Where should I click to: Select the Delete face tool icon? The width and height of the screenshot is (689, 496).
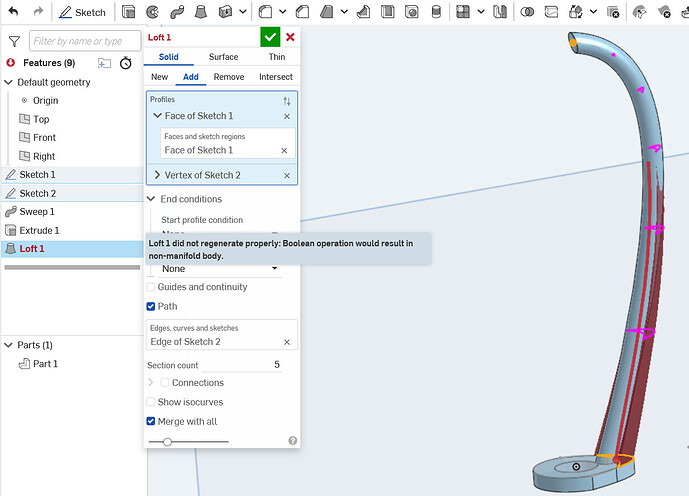tap(664, 12)
